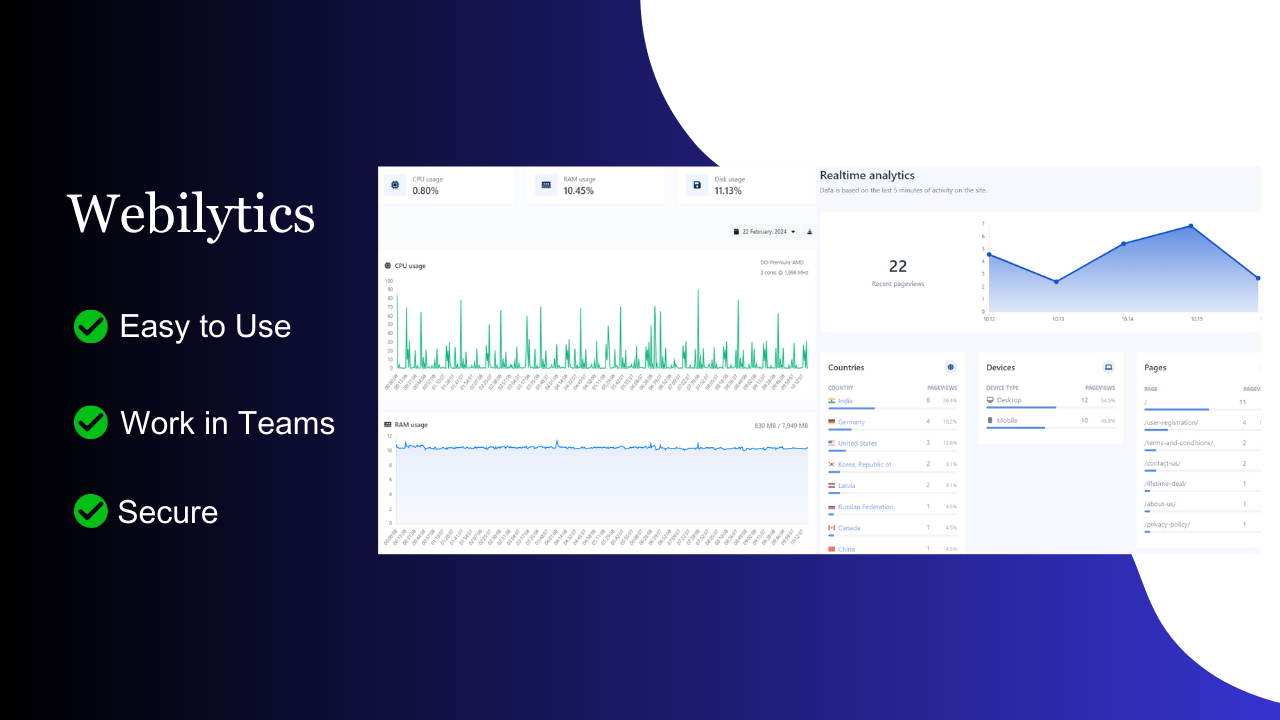Click the Mobile pageviews progress bar
1280x720 pixels.
(1051, 428)
